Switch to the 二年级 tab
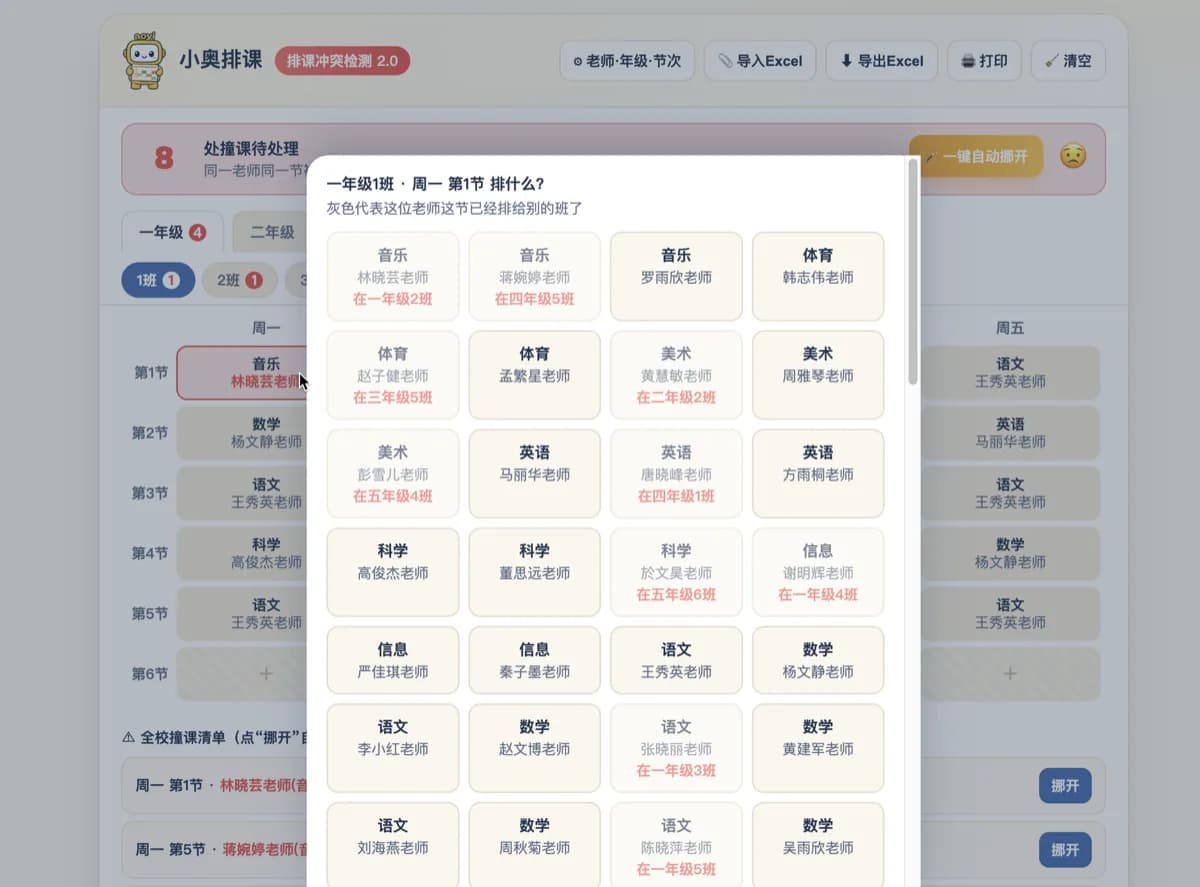 (x=270, y=232)
